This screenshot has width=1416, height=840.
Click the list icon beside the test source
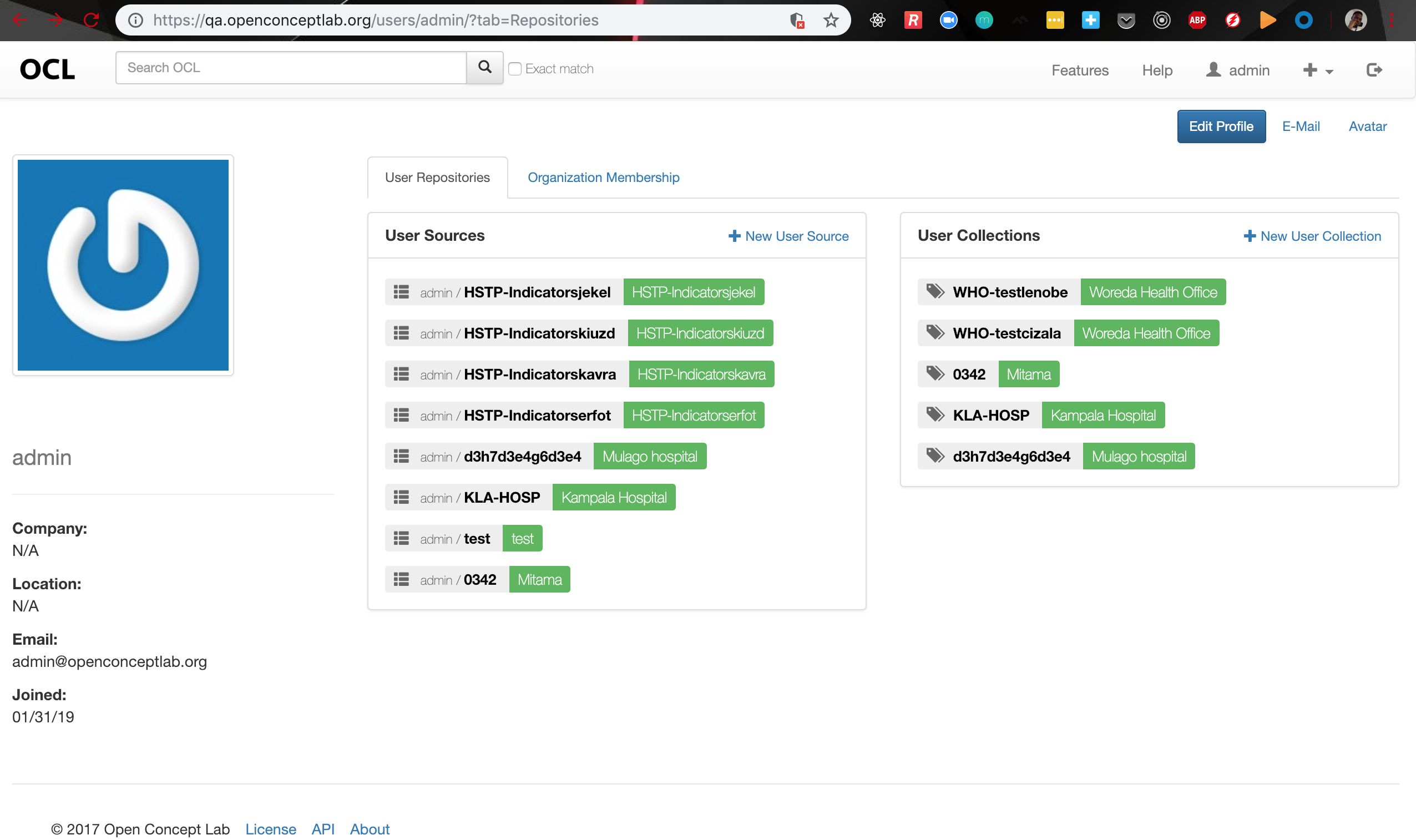click(401, 538)
